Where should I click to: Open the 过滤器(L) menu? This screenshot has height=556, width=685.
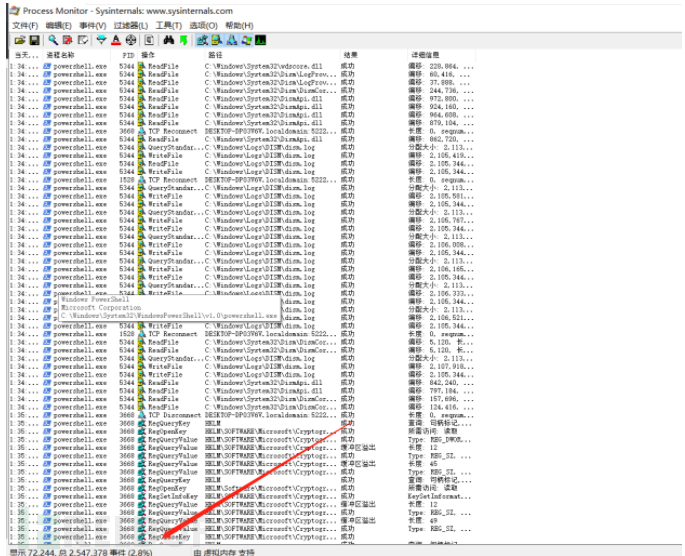(131, 25)
